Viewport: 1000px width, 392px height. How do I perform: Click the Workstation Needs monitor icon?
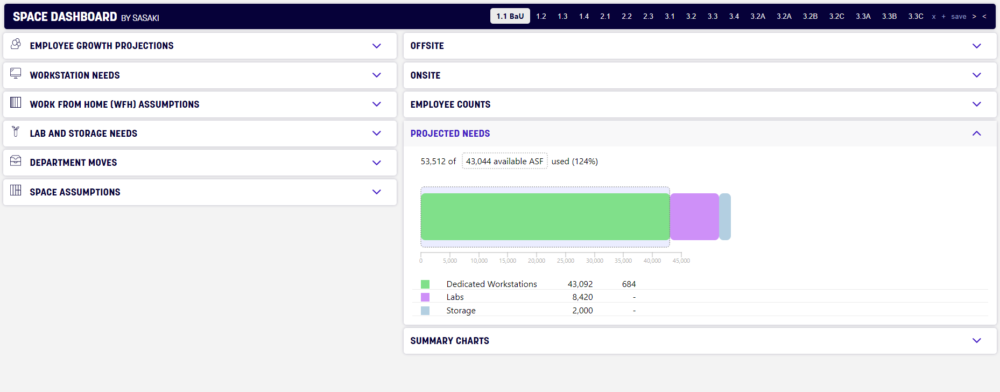click(17, 74)
